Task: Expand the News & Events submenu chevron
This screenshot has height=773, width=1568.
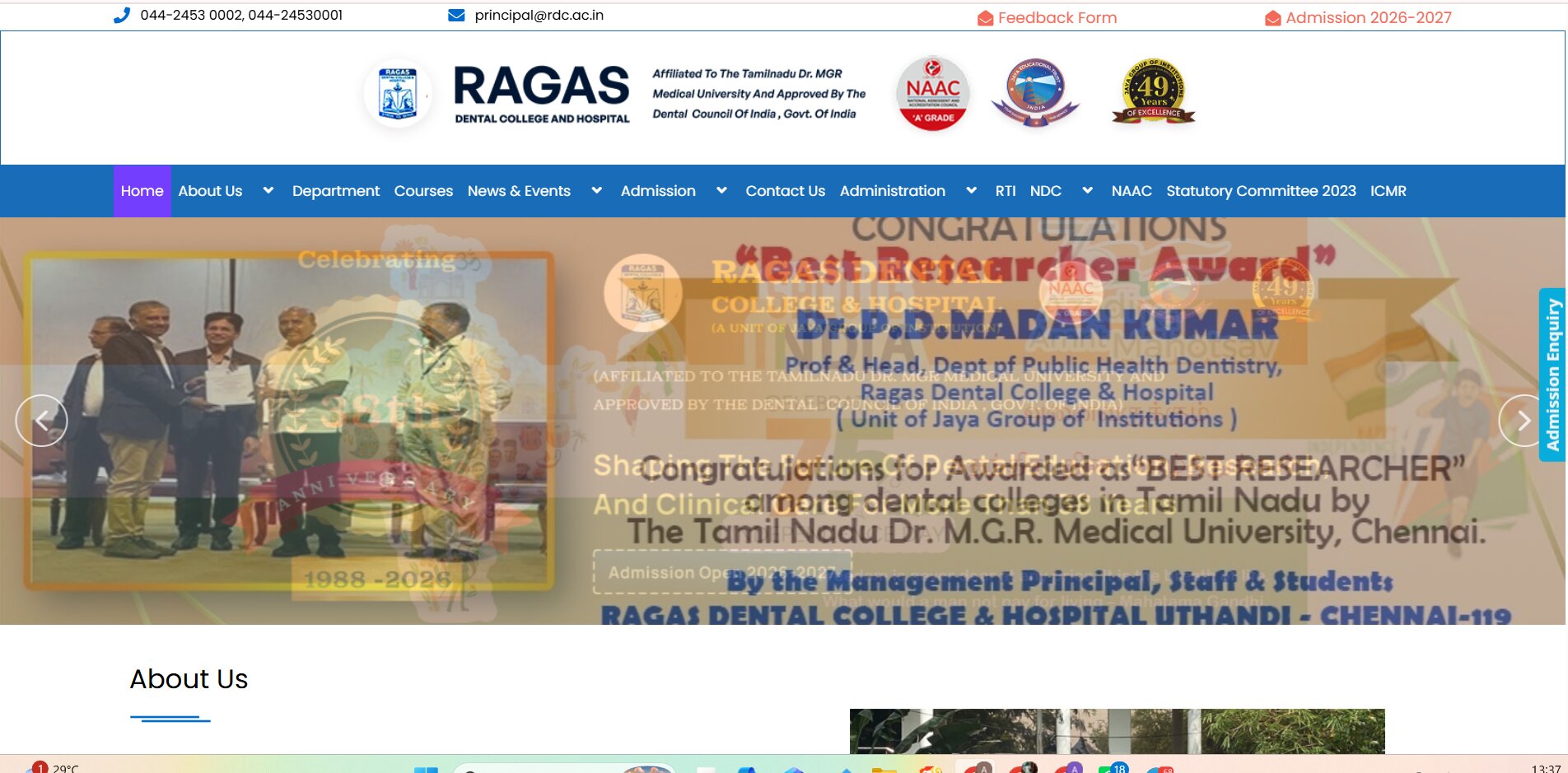Action: pos(596,191)
